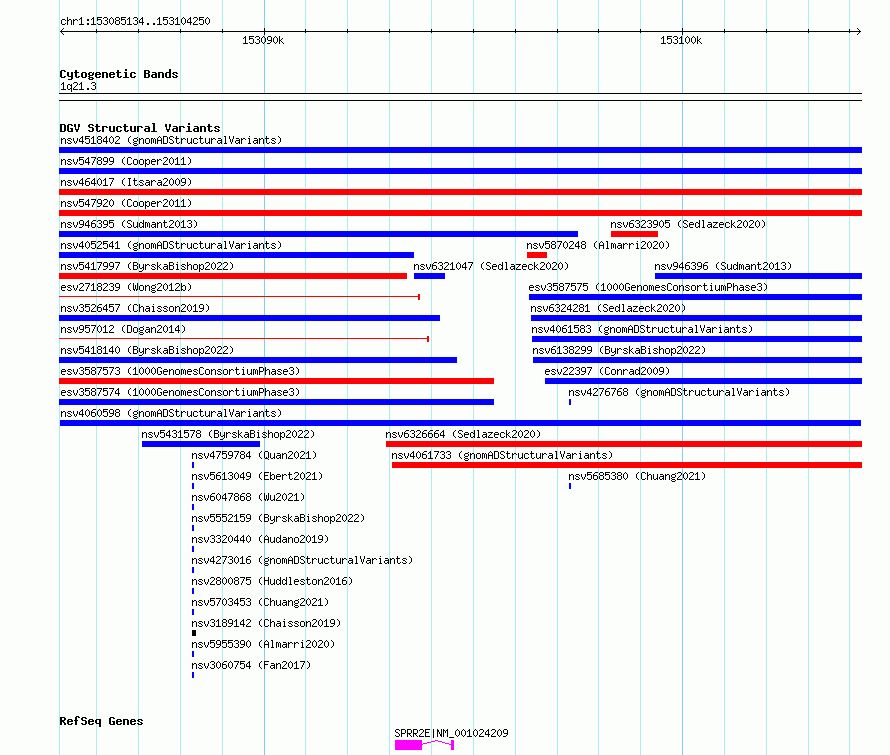Open the nsv464017 (Itsara2009) variant

(x=126, y=182)
